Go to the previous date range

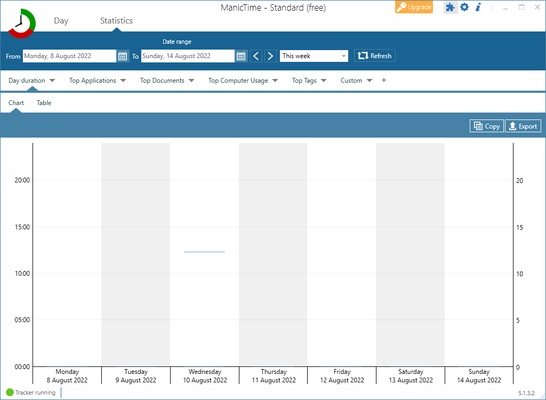pos(256,56)
